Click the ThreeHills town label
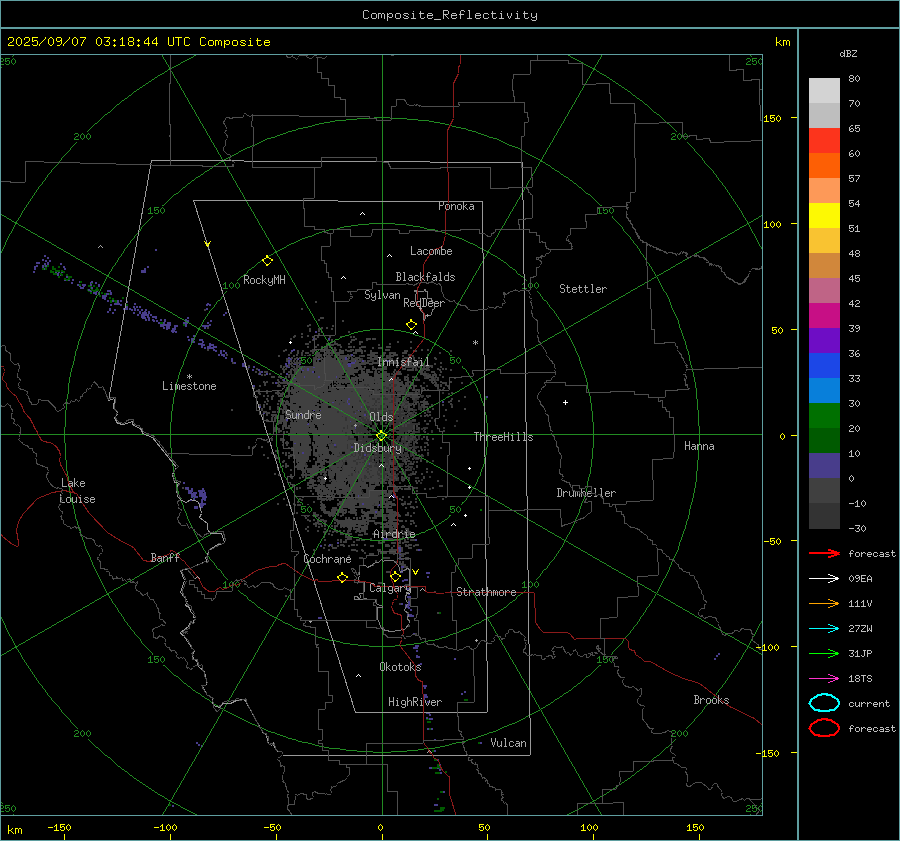 click(503, 437)
